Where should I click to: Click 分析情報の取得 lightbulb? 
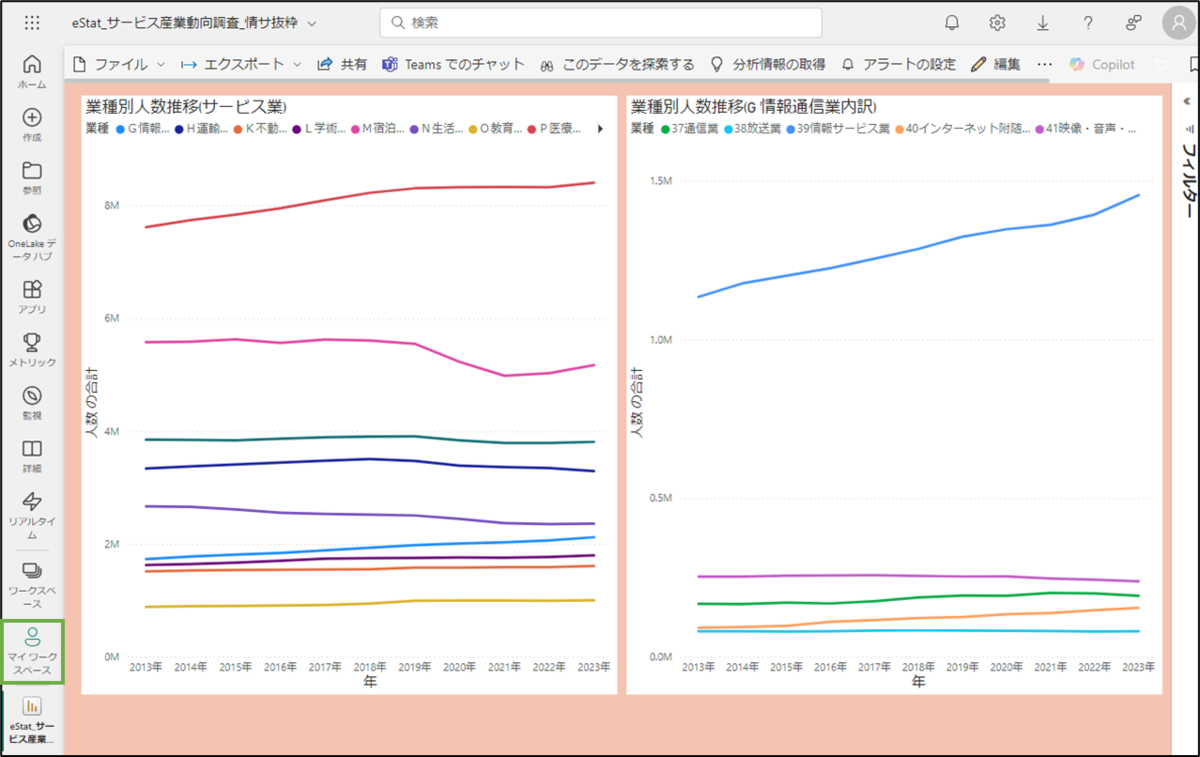[768, 64]
